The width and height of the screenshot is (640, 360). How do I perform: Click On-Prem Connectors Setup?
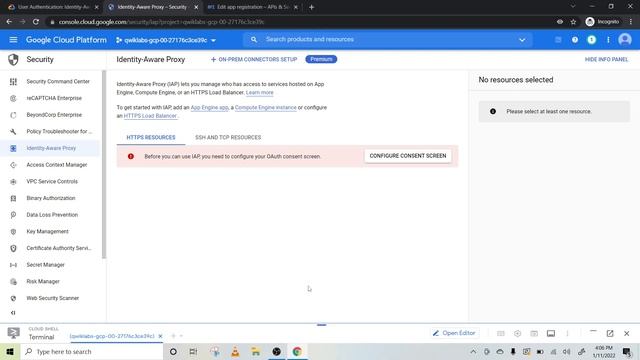pyautogui.click(x=254, y=60)
